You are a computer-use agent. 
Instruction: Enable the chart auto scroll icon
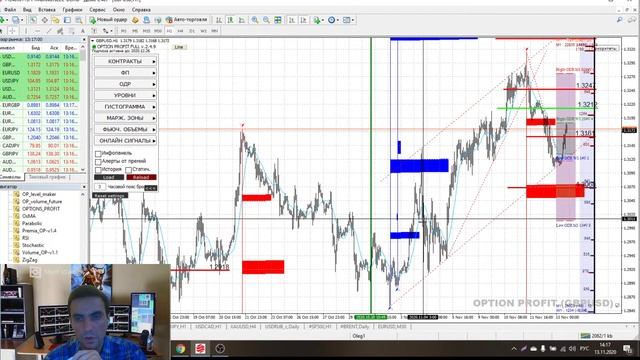click(x=292, y=20)
